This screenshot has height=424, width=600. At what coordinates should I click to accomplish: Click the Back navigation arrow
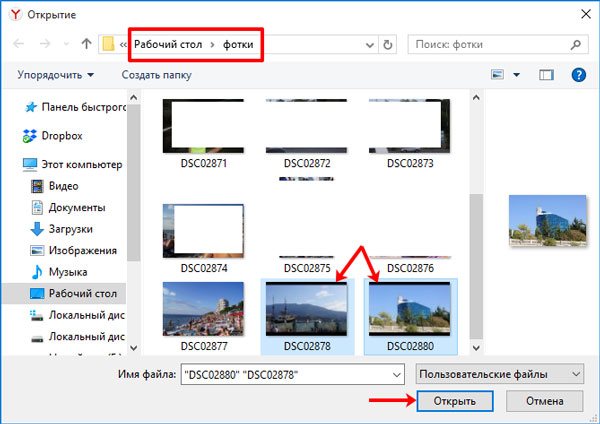(18, 44)
